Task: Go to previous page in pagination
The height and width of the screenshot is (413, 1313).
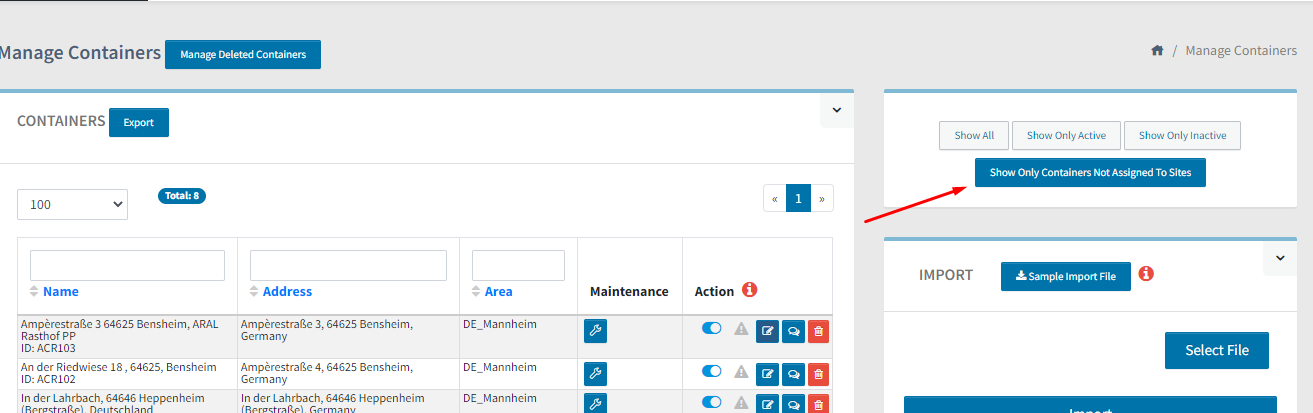Action: tap(775, 198)
